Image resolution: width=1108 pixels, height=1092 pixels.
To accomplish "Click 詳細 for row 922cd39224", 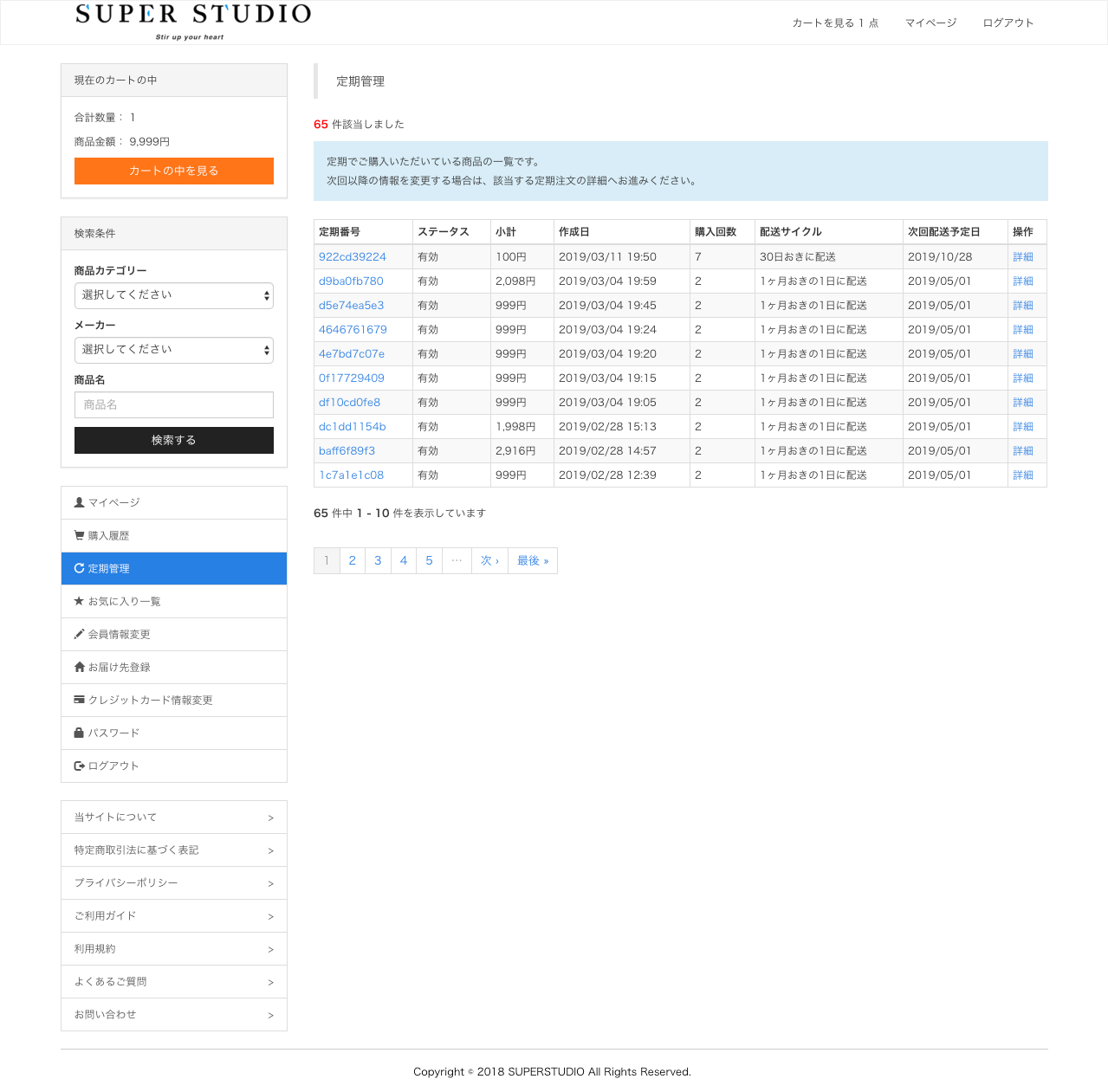I will 1023,257.
